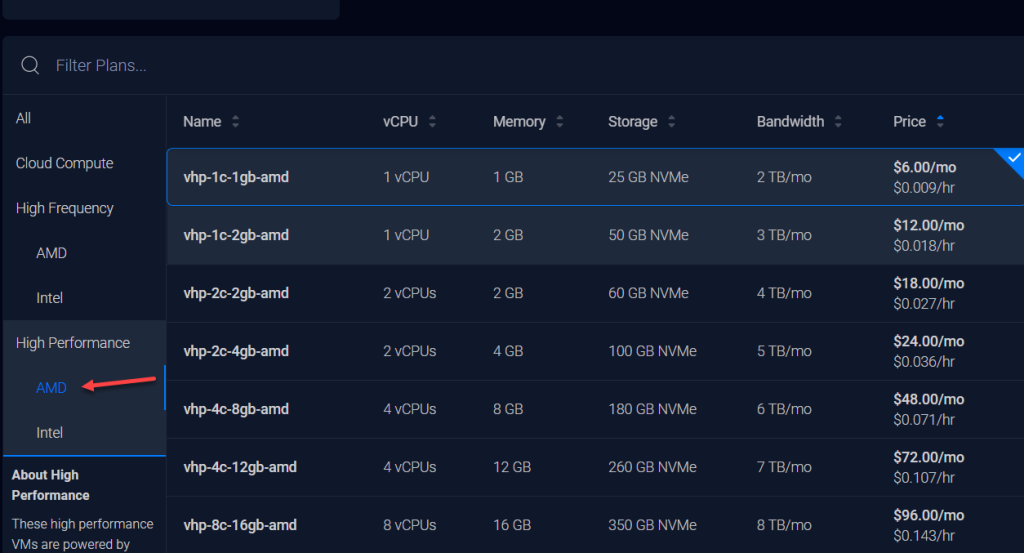Screen dimensions: 1024x553
Task: Sort by Storage column sort icon
Action: [671, 122]
